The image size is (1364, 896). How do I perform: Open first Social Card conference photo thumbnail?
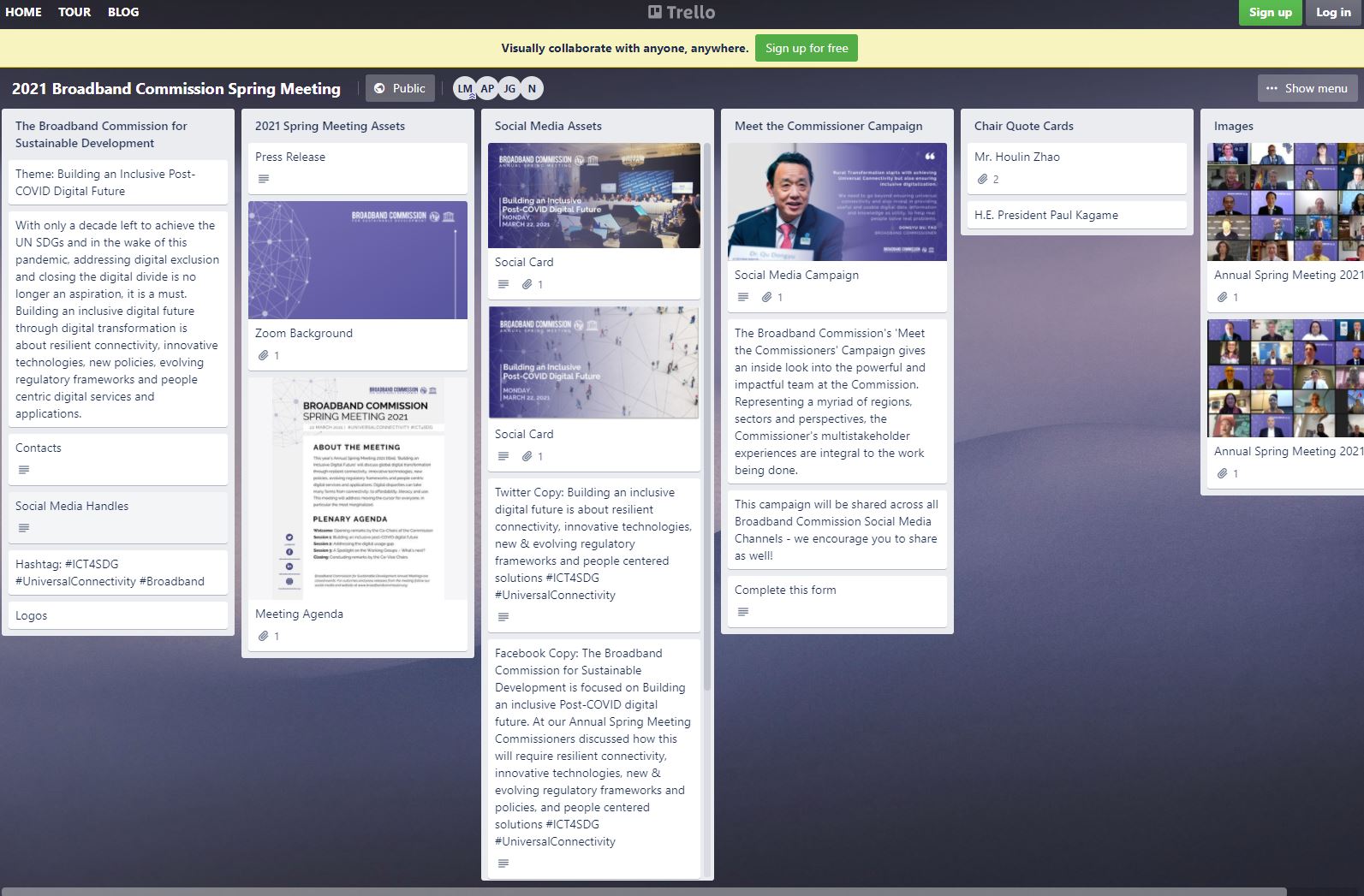point(594,195)
